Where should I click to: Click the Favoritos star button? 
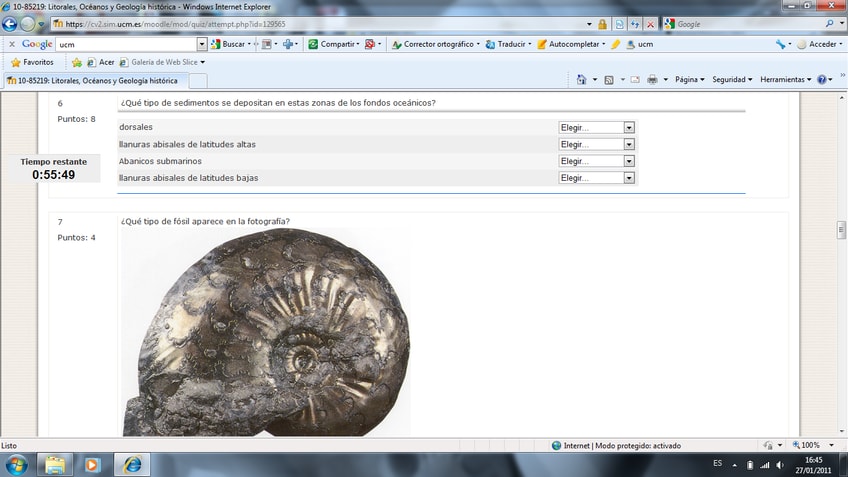(x=32, y=62)
